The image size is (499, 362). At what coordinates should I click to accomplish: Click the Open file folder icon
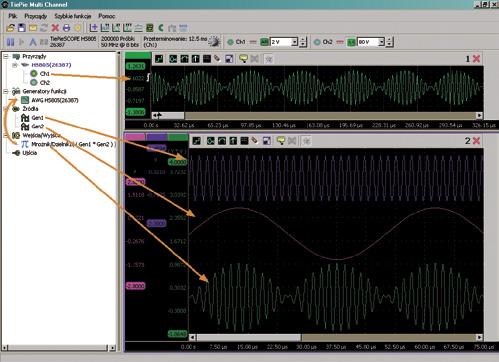tap(10, 28)
